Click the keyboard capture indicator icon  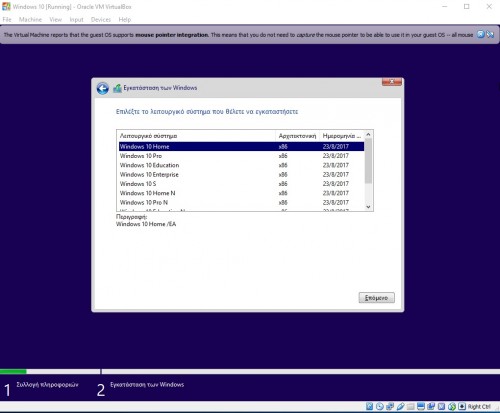(462, 406)
